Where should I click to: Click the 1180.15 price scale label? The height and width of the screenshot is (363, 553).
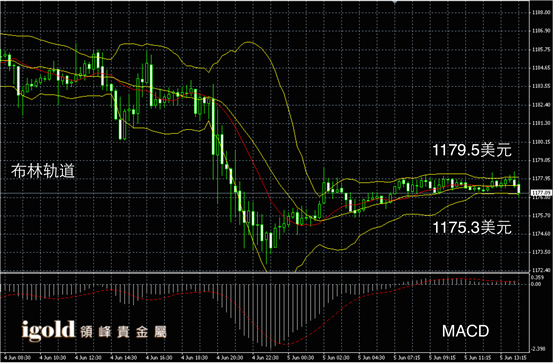click(x=541, y=141)
